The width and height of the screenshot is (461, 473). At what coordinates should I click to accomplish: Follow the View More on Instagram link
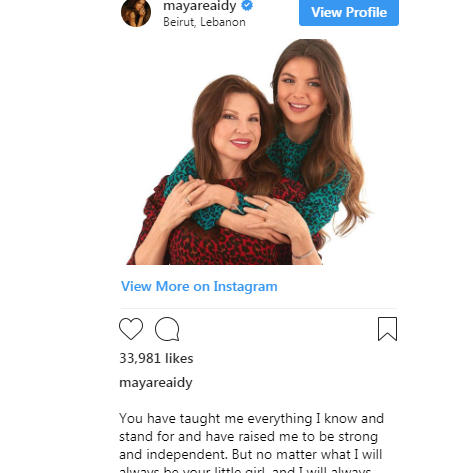tap(199, 286)
